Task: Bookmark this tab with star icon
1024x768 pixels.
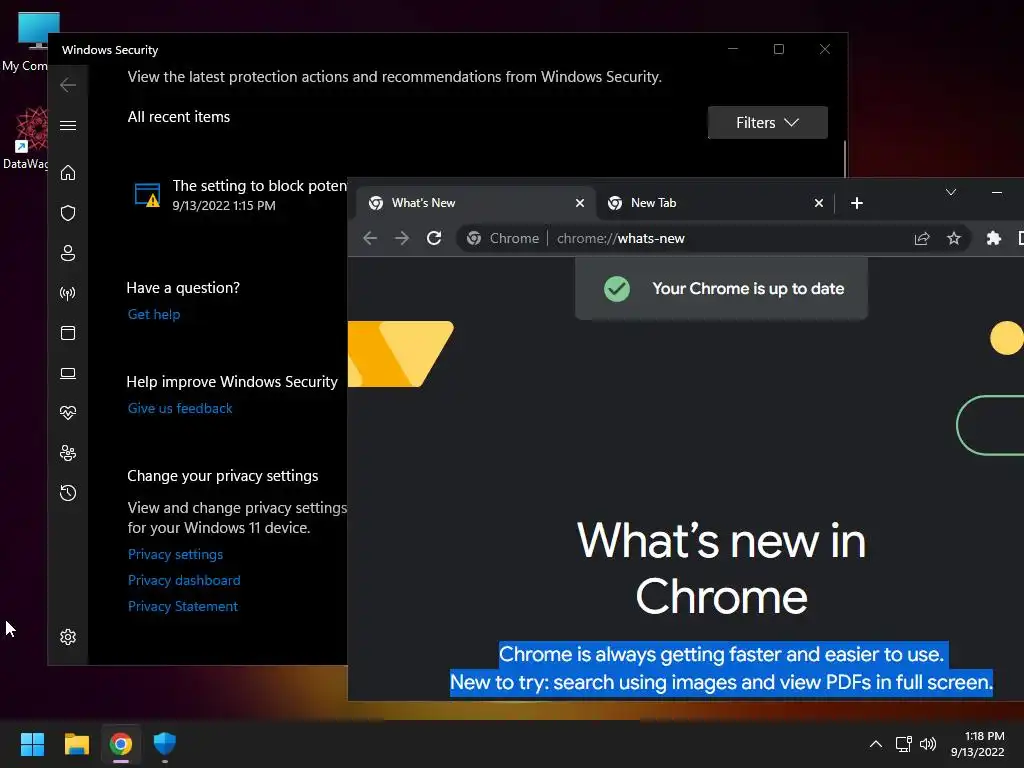Action: (953, 238)
